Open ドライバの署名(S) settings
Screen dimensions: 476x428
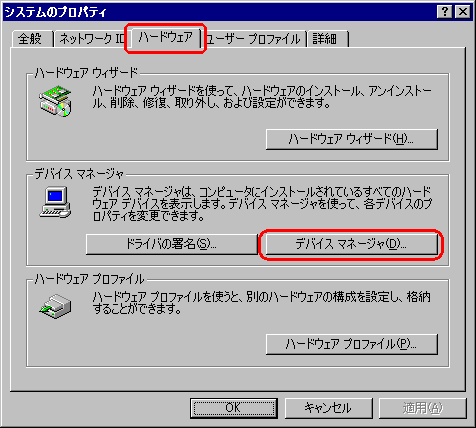tap(171, 244)
